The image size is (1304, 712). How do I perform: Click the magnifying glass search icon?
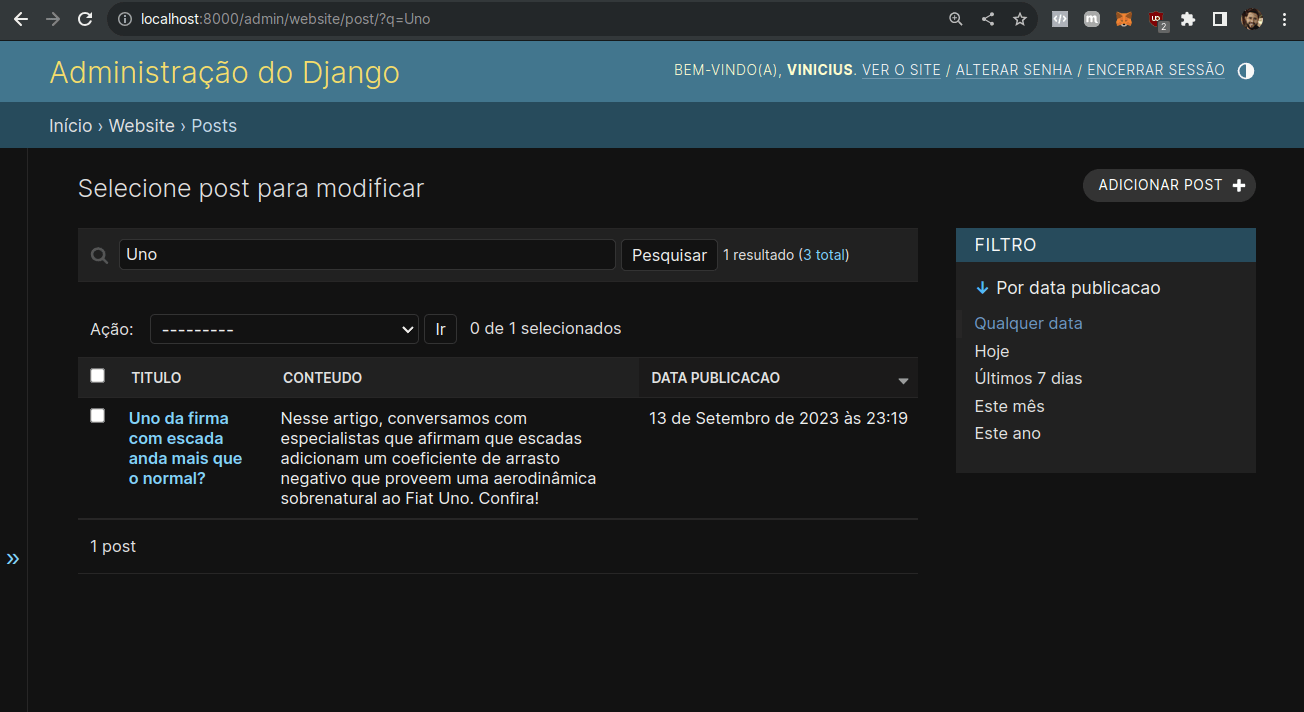point(99,255)
